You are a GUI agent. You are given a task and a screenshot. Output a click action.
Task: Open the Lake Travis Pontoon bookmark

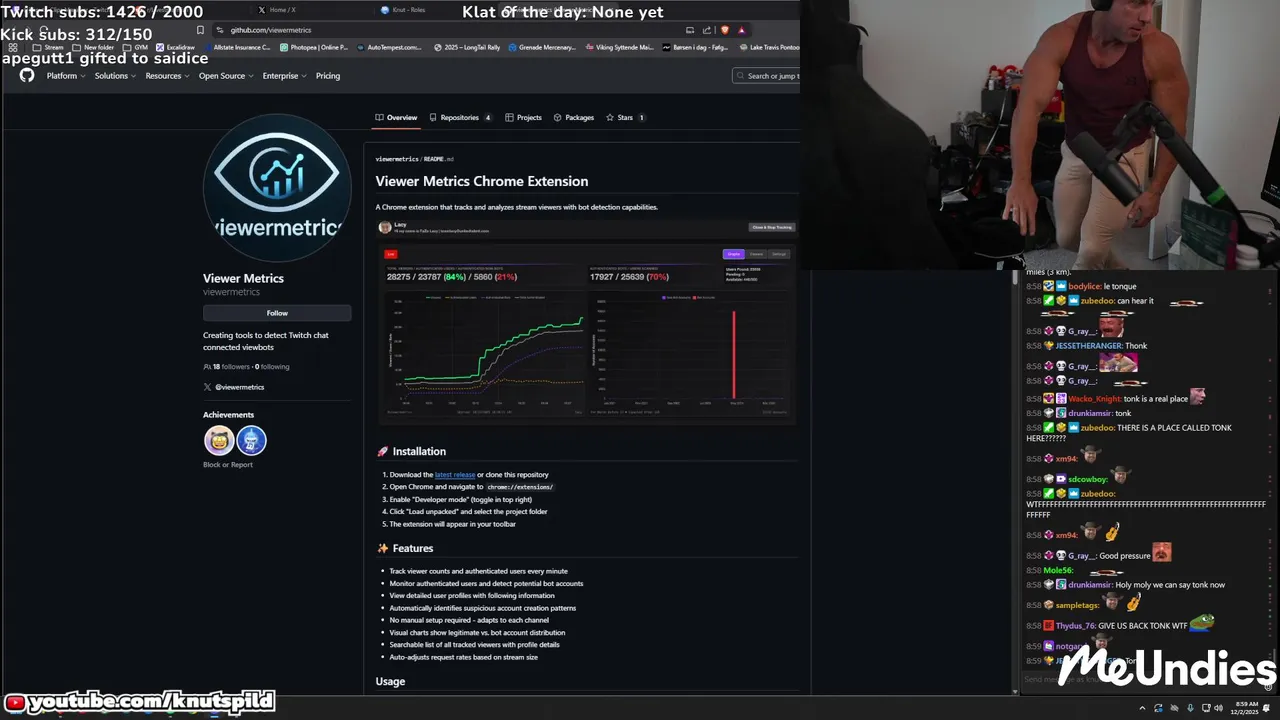(769, 47)
